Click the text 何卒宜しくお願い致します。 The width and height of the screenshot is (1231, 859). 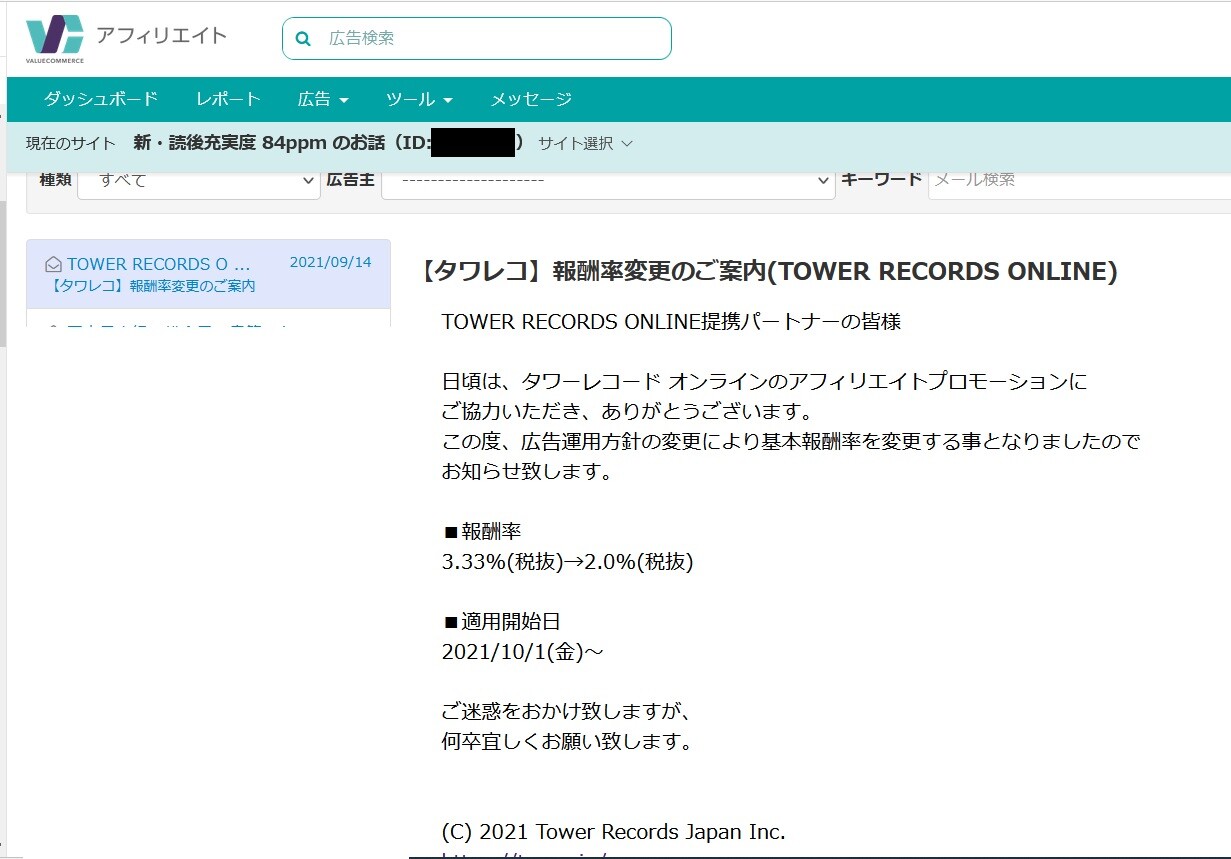point(566,742)
